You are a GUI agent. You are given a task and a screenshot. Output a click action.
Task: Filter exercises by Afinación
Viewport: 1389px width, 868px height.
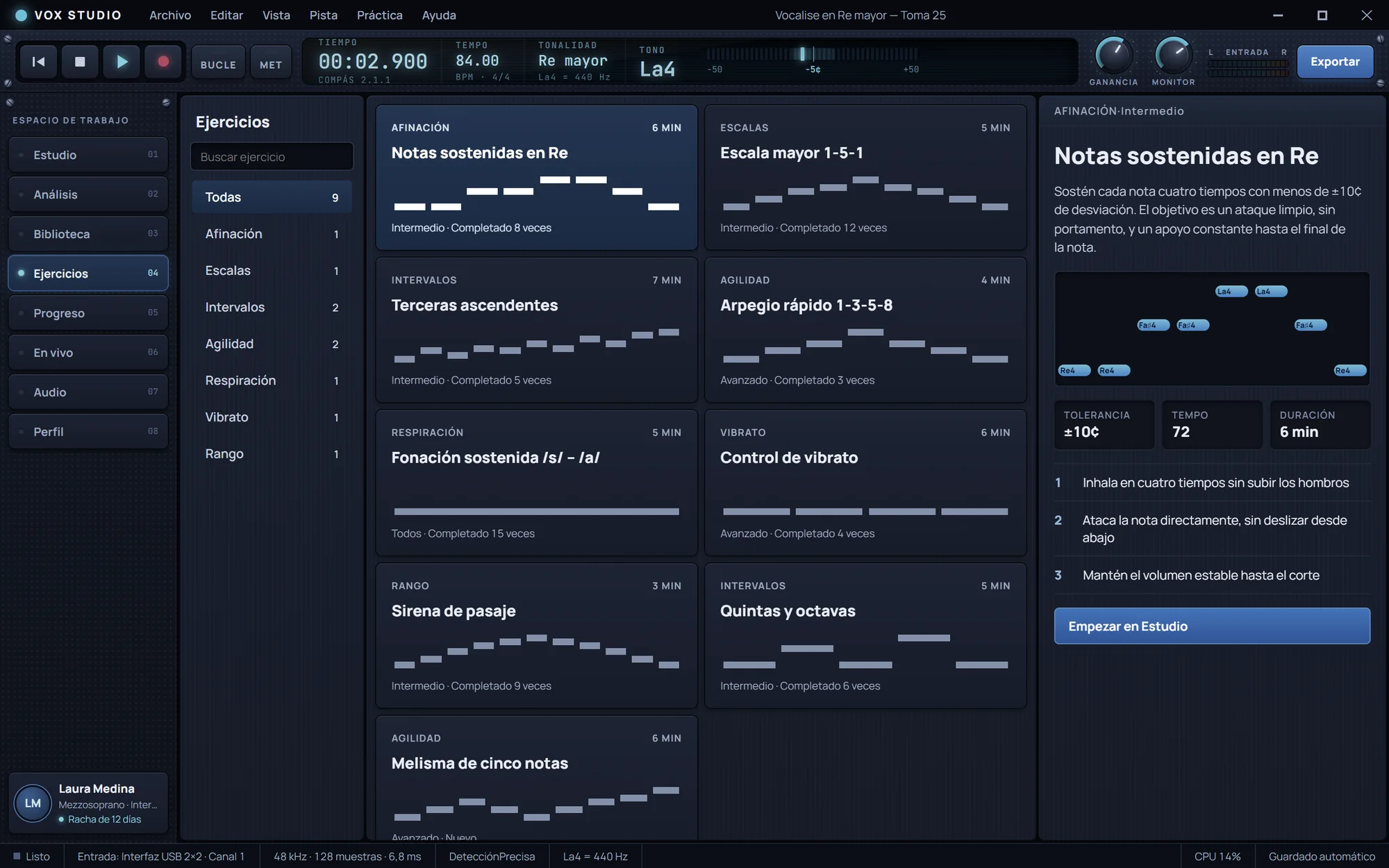click(272, 234)
